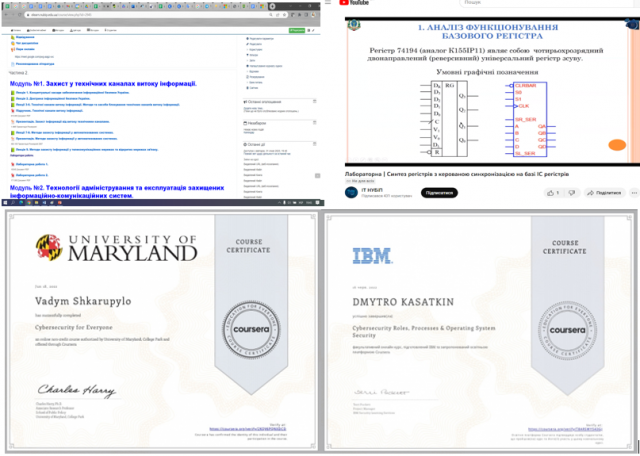Focus the YouTube search field "Пошук"
The height and width of the screenshot is (456, 640).
coord(547,3)
